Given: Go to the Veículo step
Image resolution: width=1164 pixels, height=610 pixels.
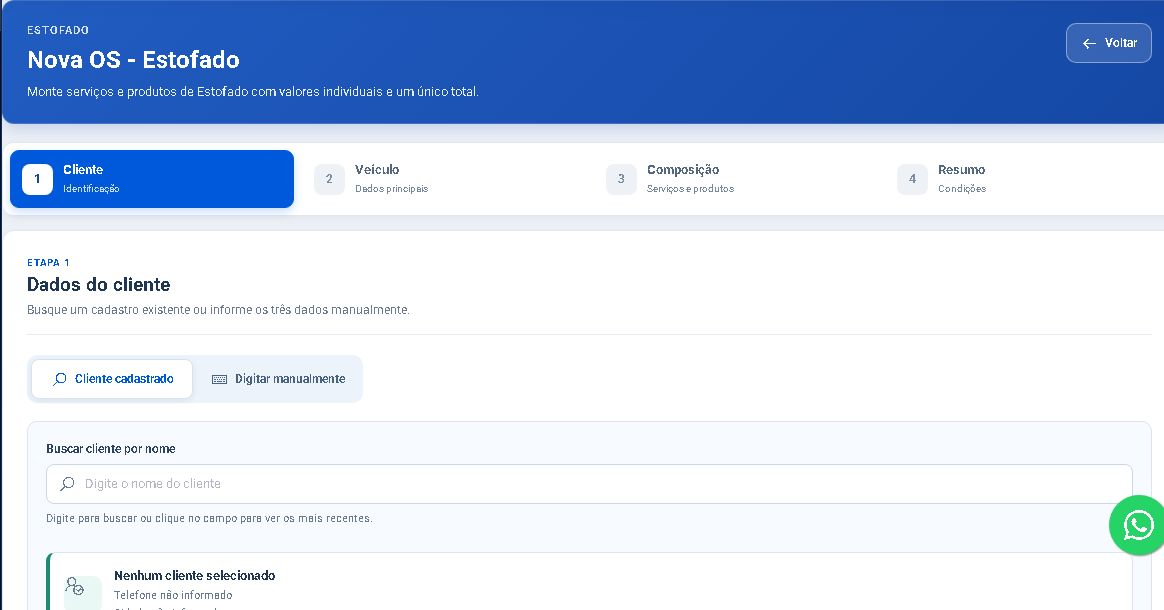Looking at the screenshot, I should pyautogui.click(x=443, y=179).
